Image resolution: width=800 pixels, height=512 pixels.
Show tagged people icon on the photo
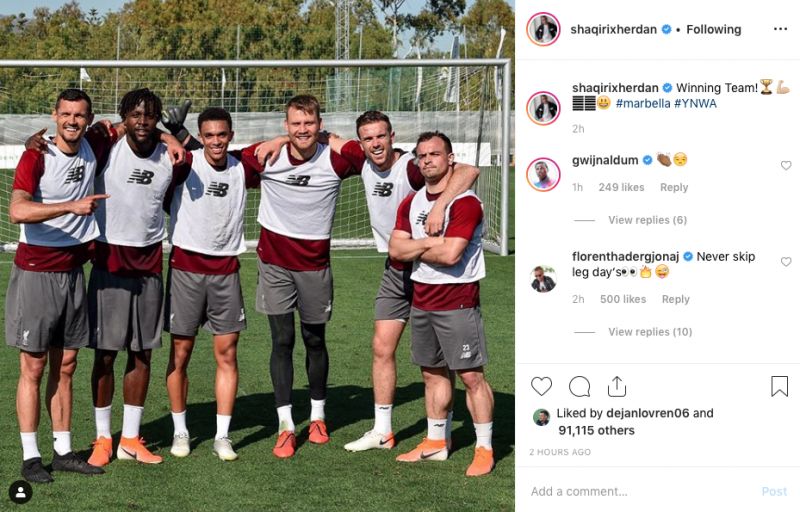tap(20, 492)
